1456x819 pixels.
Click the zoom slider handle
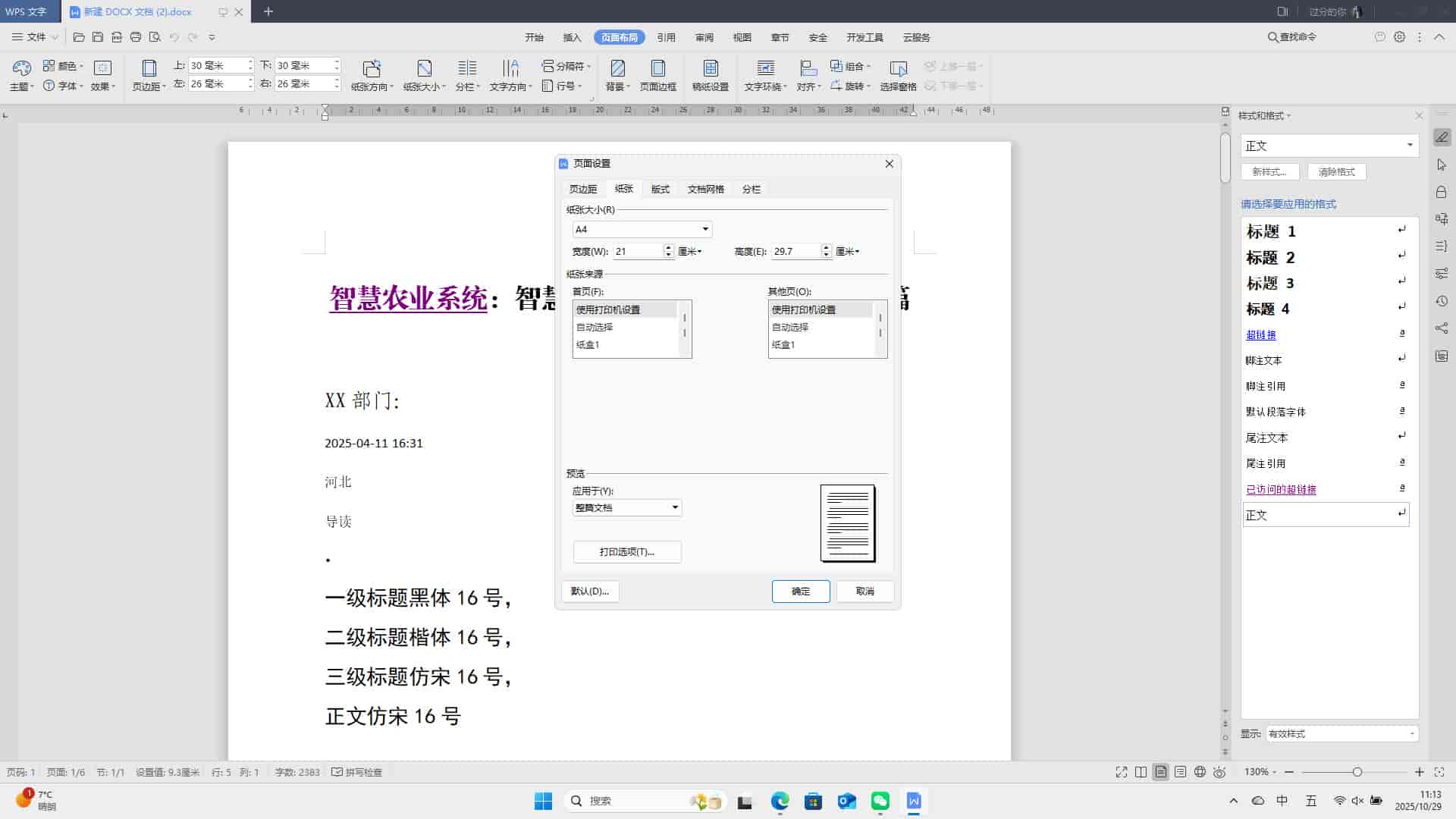pos(1357,772)
